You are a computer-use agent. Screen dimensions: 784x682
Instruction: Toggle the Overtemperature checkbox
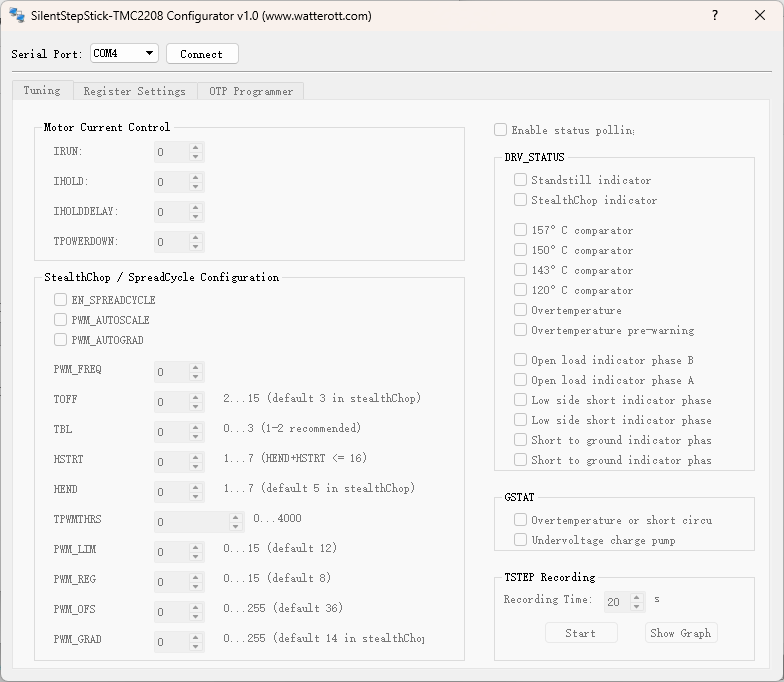[520, 310]
